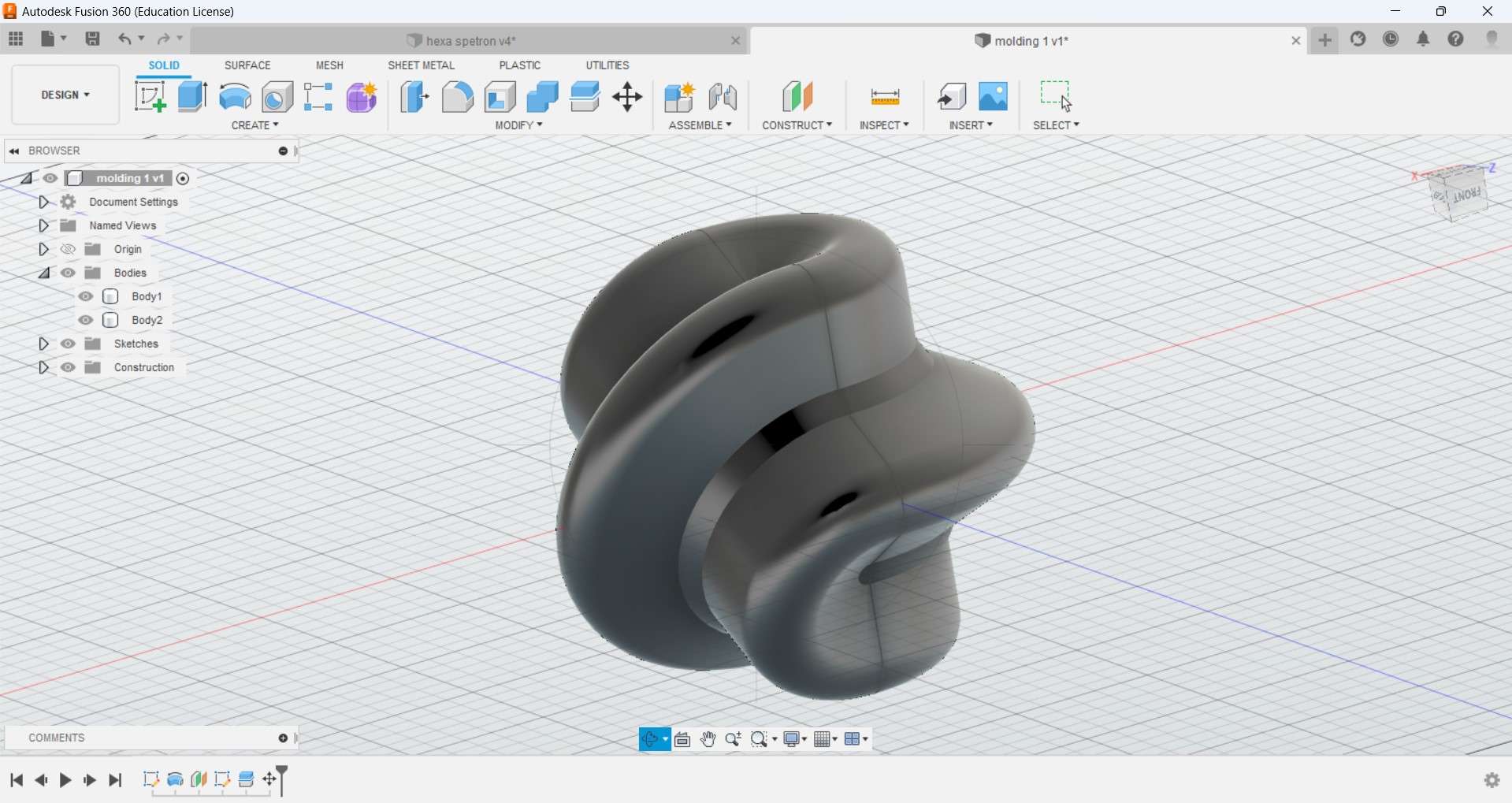Select the Combine tool
The height and width of the screenshot is (803, 1512).
coord(543,97)
